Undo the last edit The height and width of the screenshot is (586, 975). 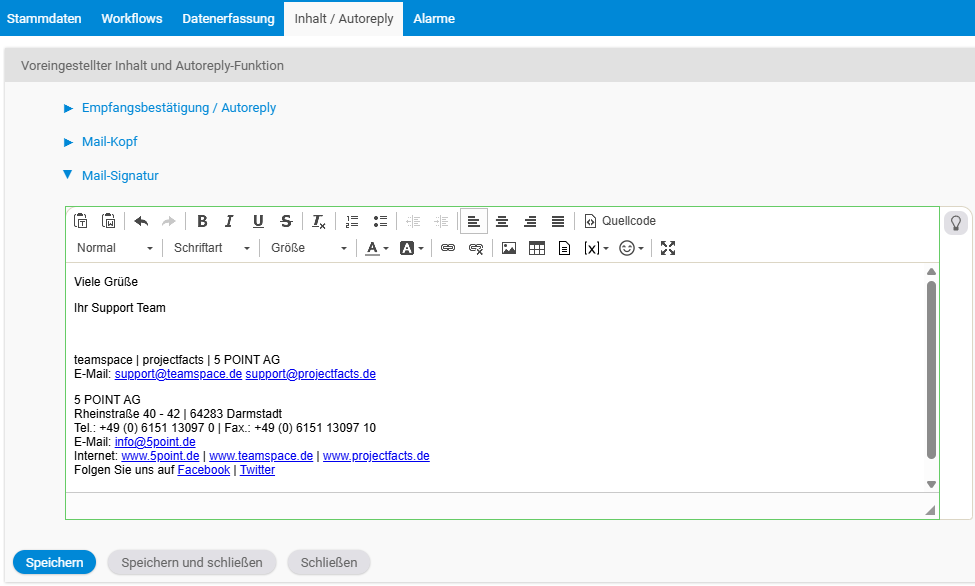(141, 221)
